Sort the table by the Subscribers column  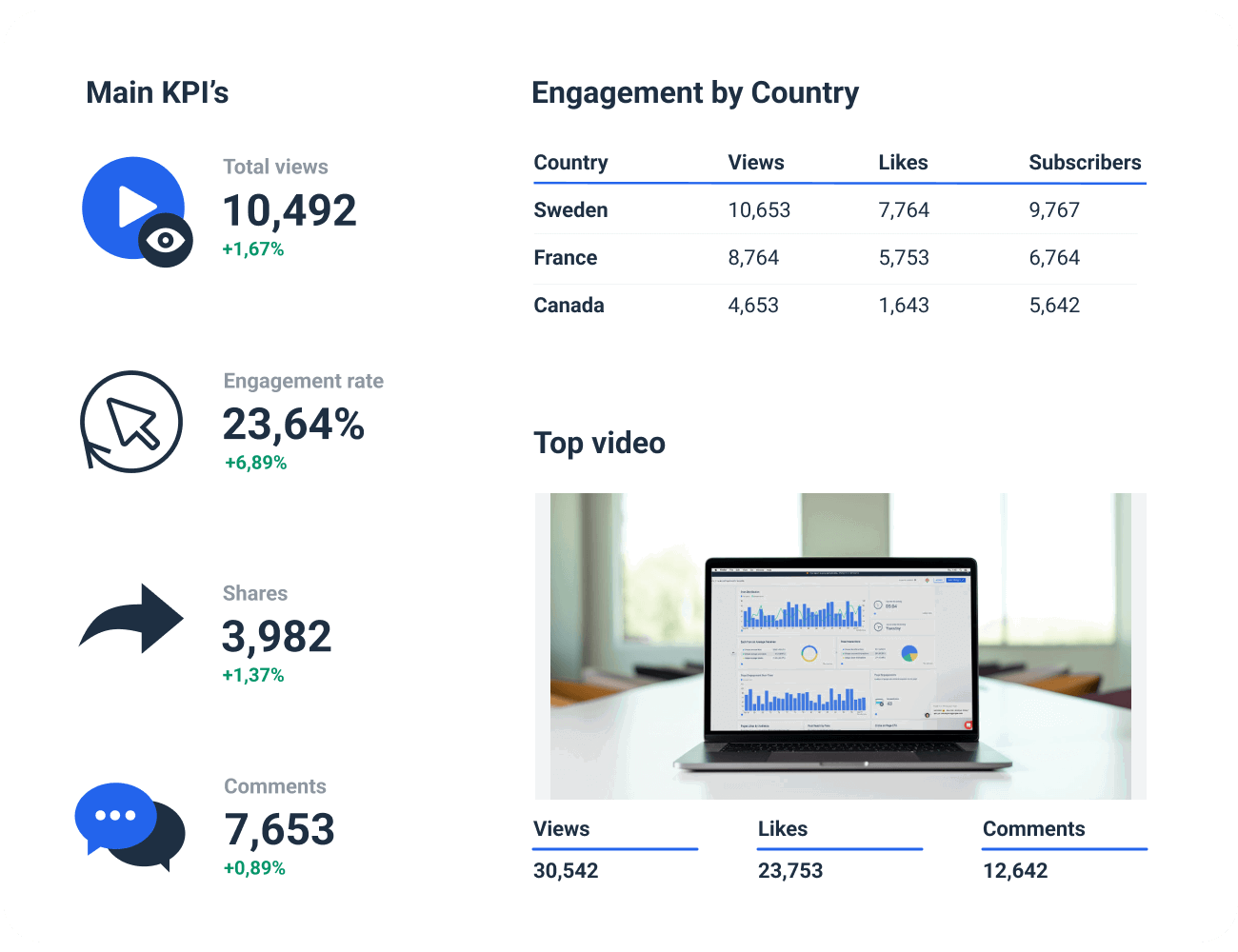(1085, 162)
